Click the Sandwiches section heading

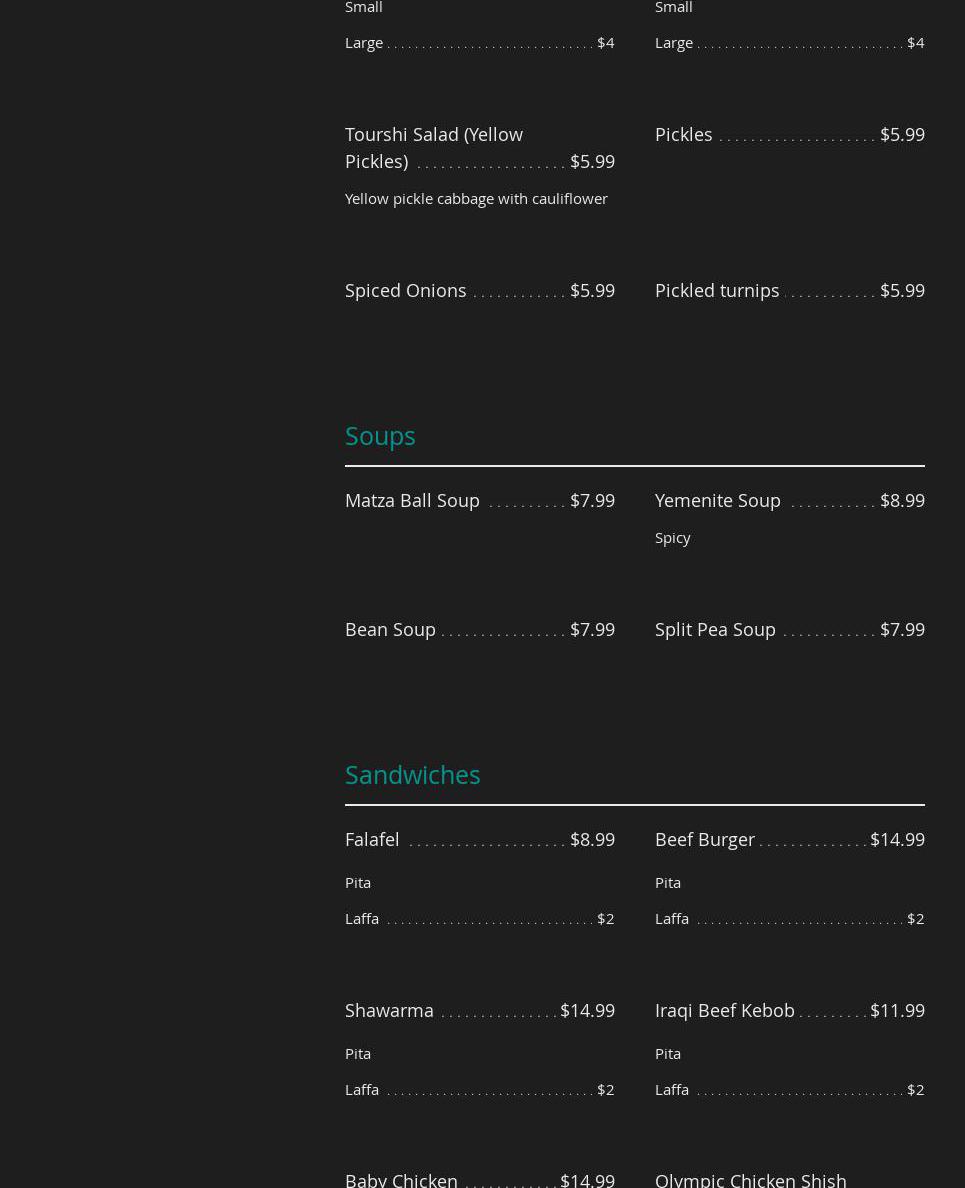412,775
